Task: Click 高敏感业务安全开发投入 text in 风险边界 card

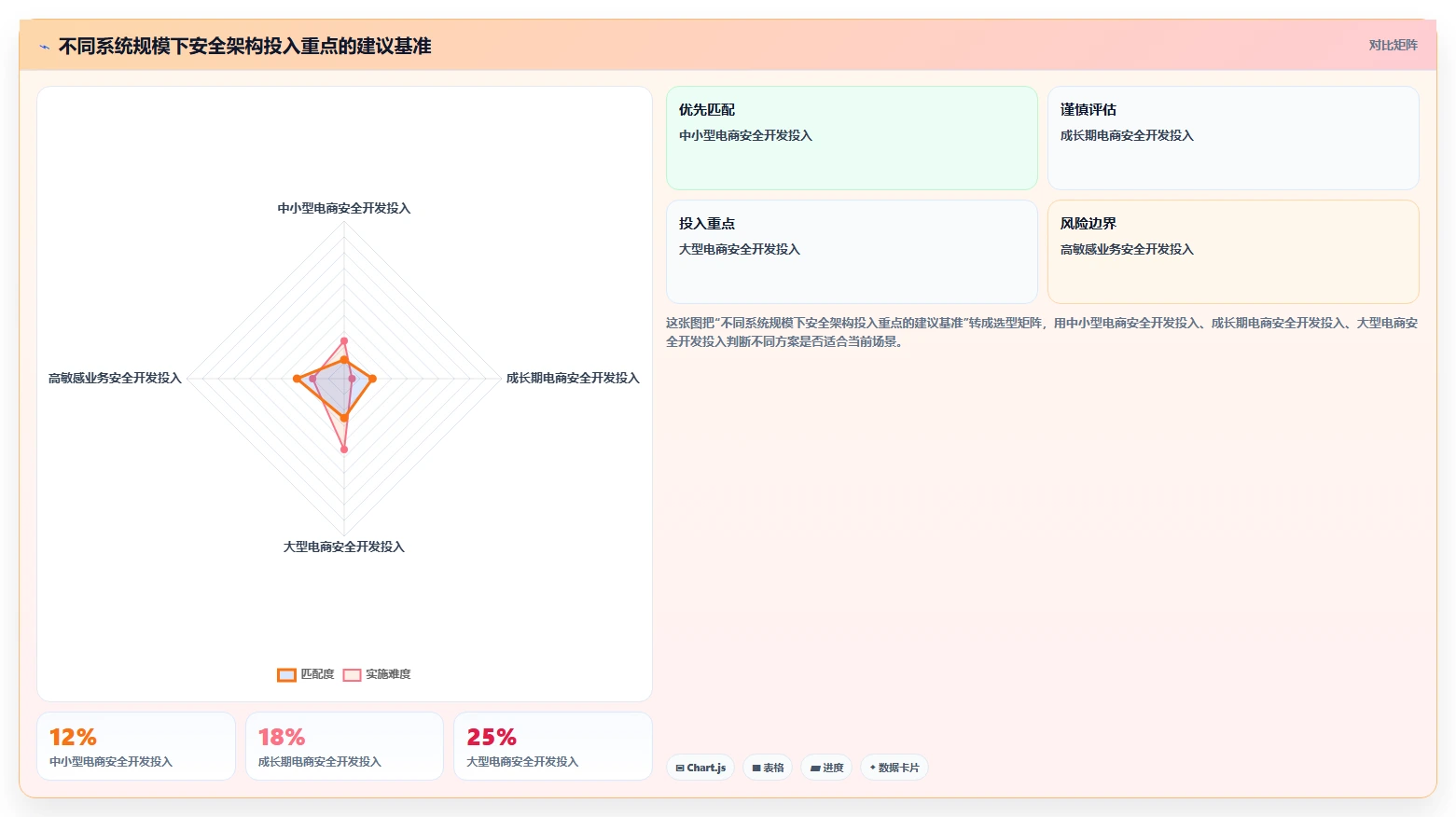Action: pyautogui.click(x=1127, y=249)
